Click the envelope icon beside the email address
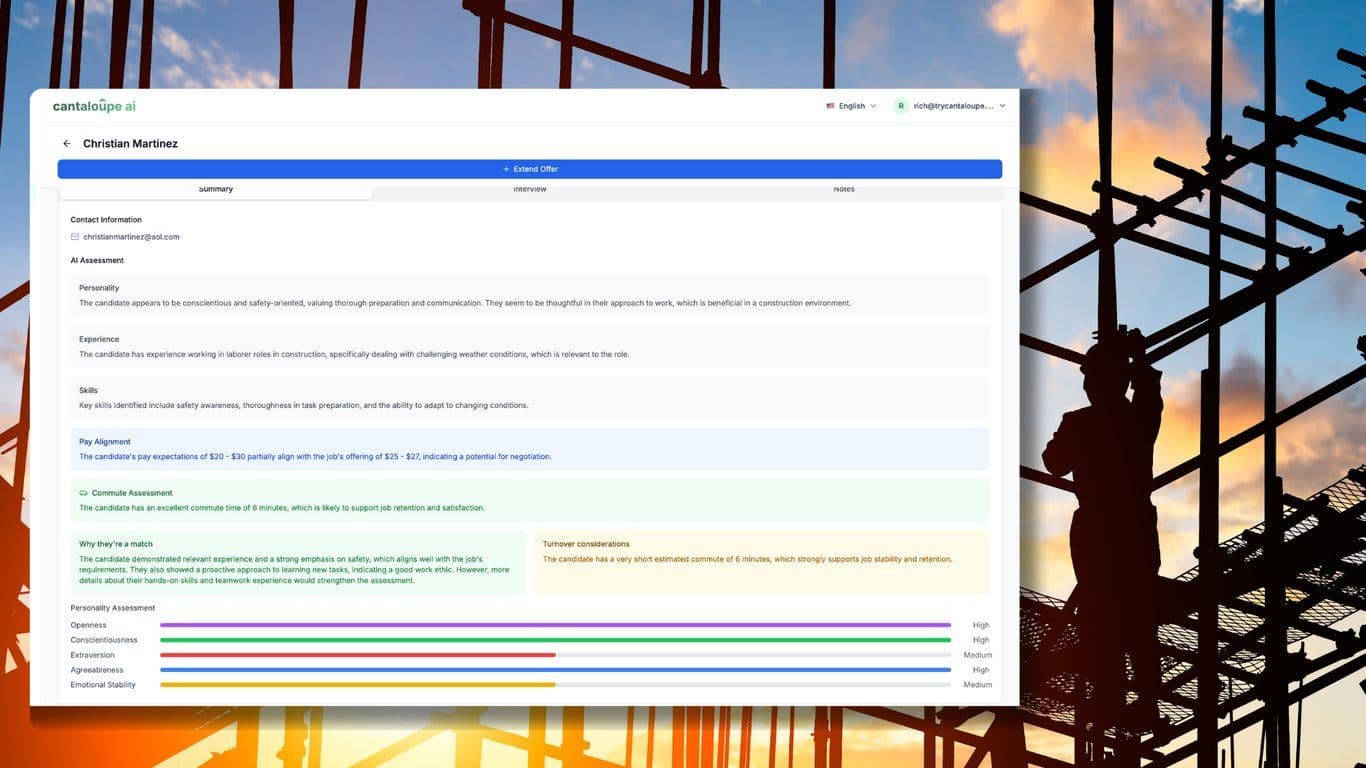The image size is (1366, 768). point(74,236)
